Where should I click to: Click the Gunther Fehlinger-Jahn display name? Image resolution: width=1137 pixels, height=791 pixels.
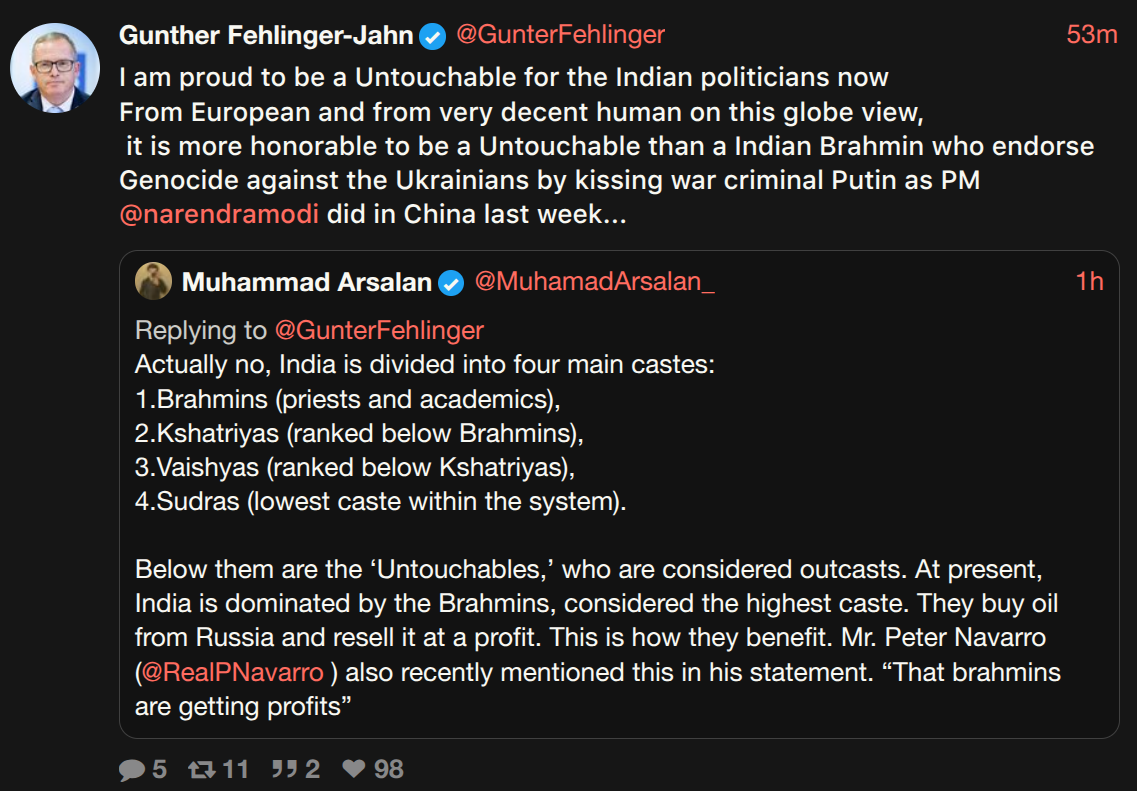click(x=266, y=35)
